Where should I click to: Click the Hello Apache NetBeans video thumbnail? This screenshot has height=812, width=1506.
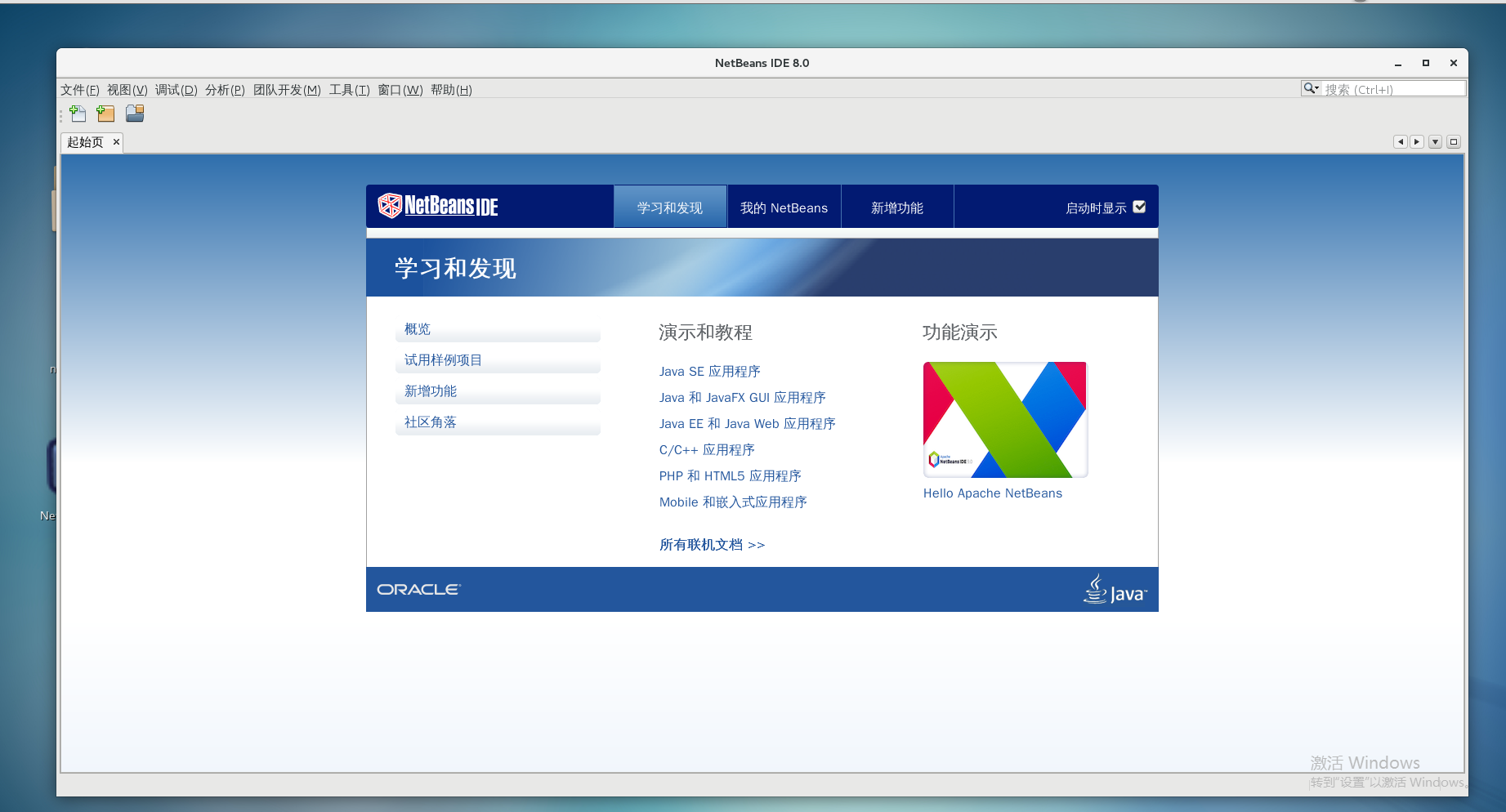(x=1004, y=419)
